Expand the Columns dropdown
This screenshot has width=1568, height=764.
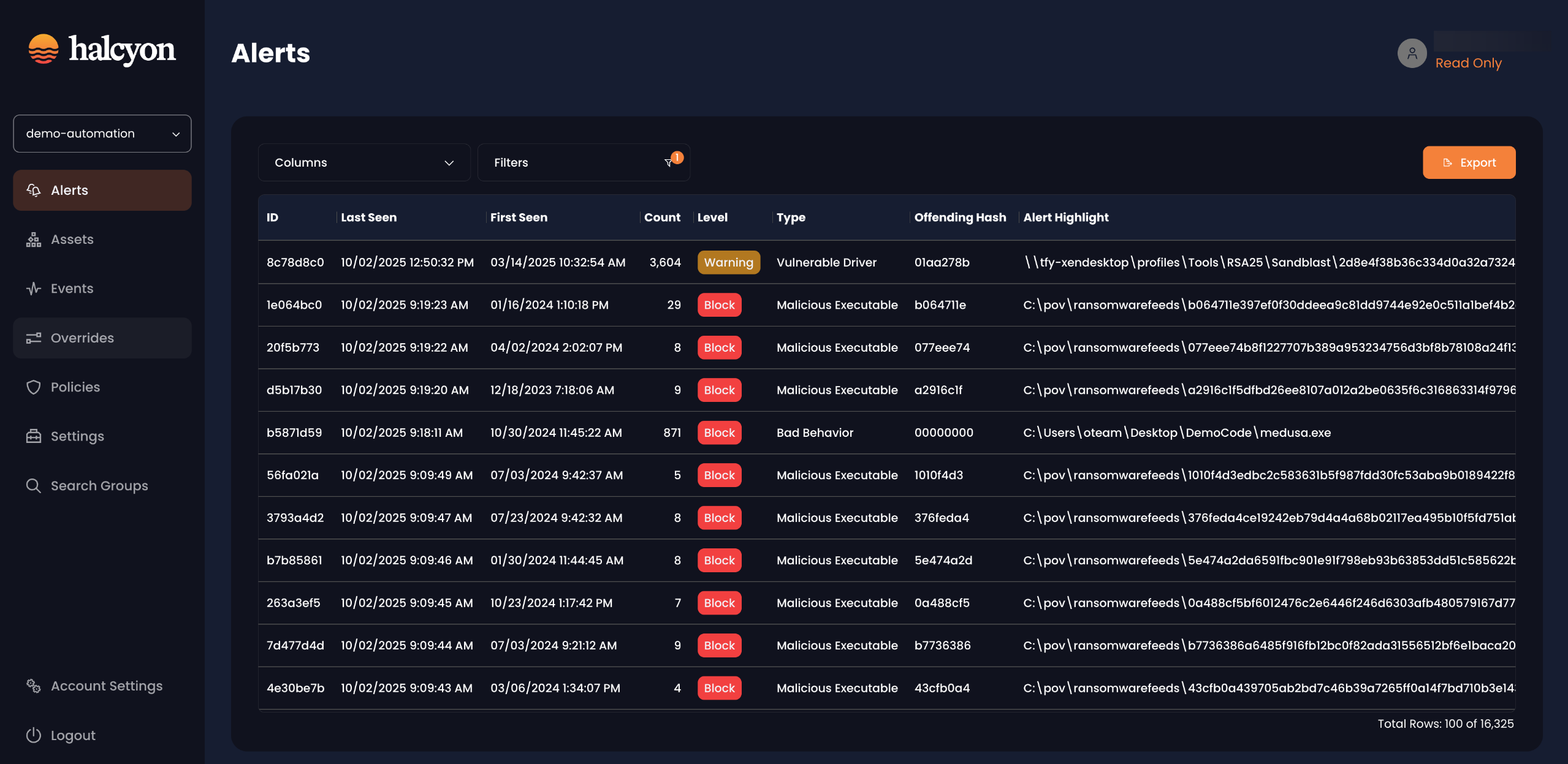click(x=364, y=162)
